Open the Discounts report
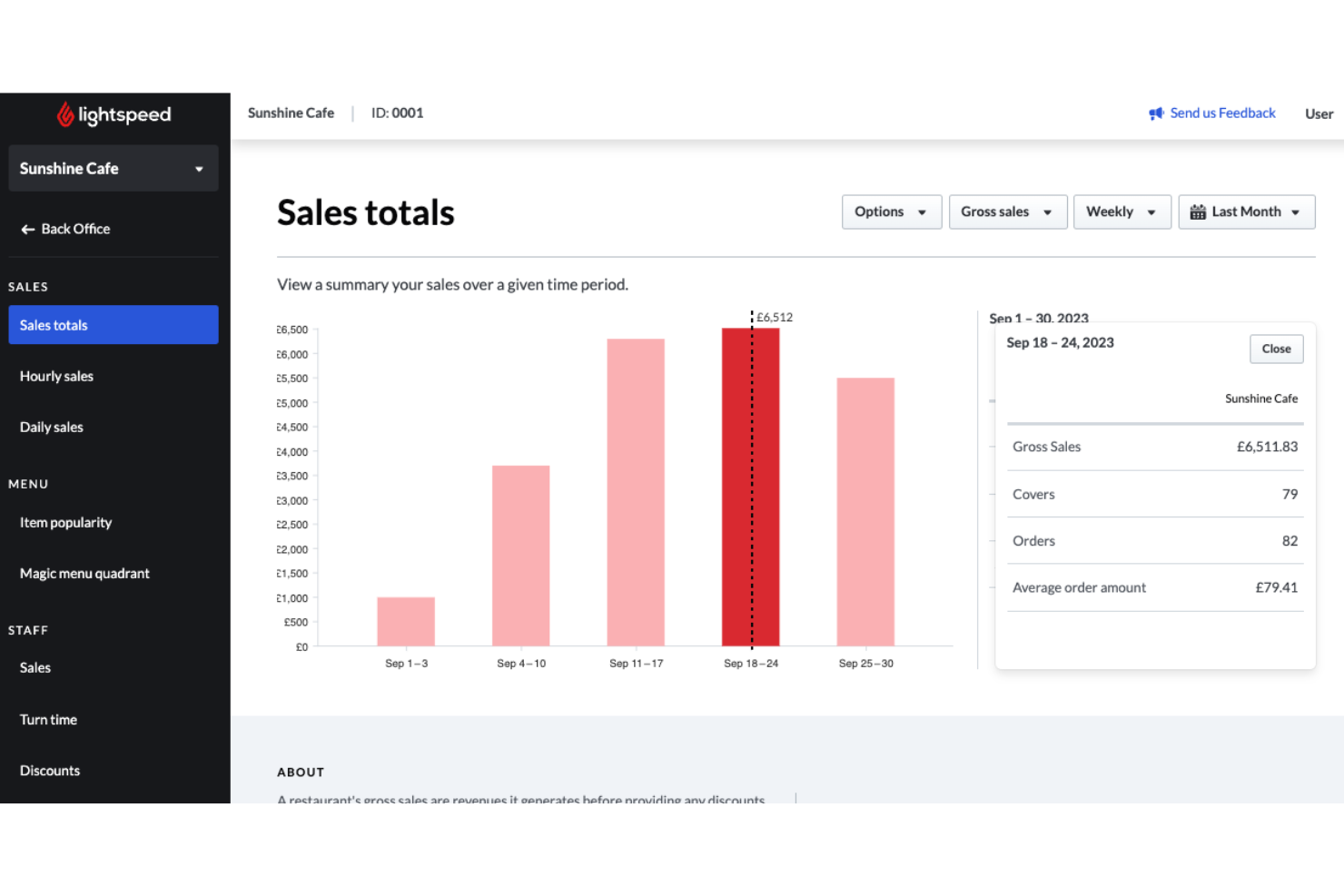This screenshot has height=896, width=1344. click(50, 770)
